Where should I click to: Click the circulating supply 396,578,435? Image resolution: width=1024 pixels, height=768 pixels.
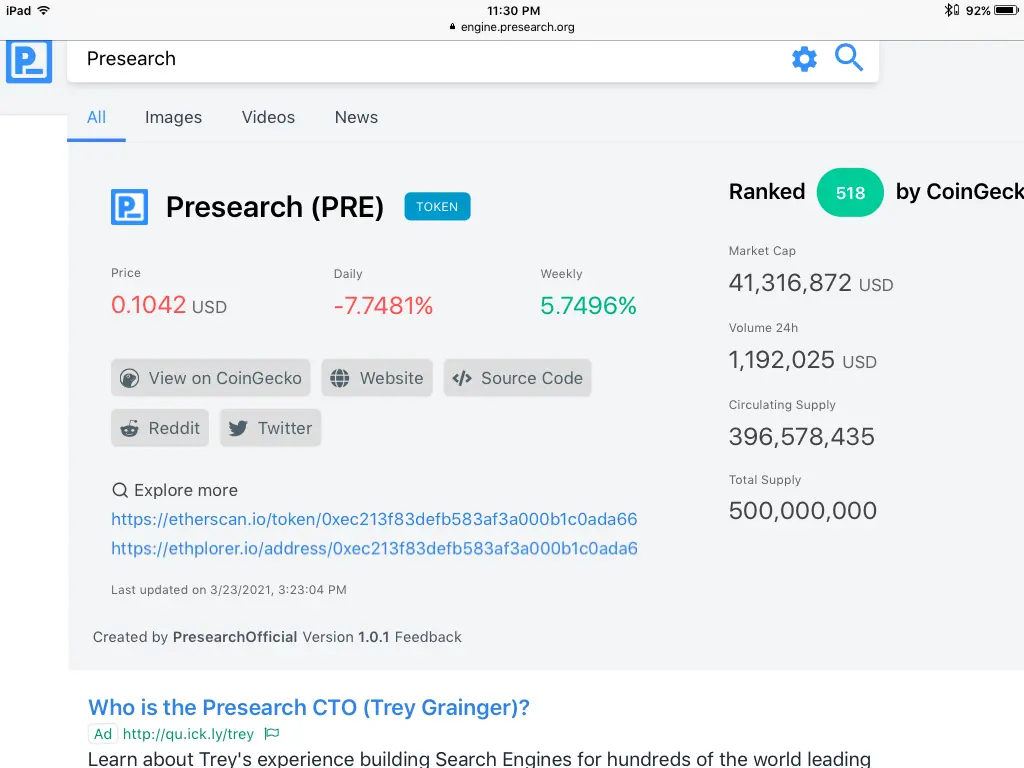[x=801, y=437]
